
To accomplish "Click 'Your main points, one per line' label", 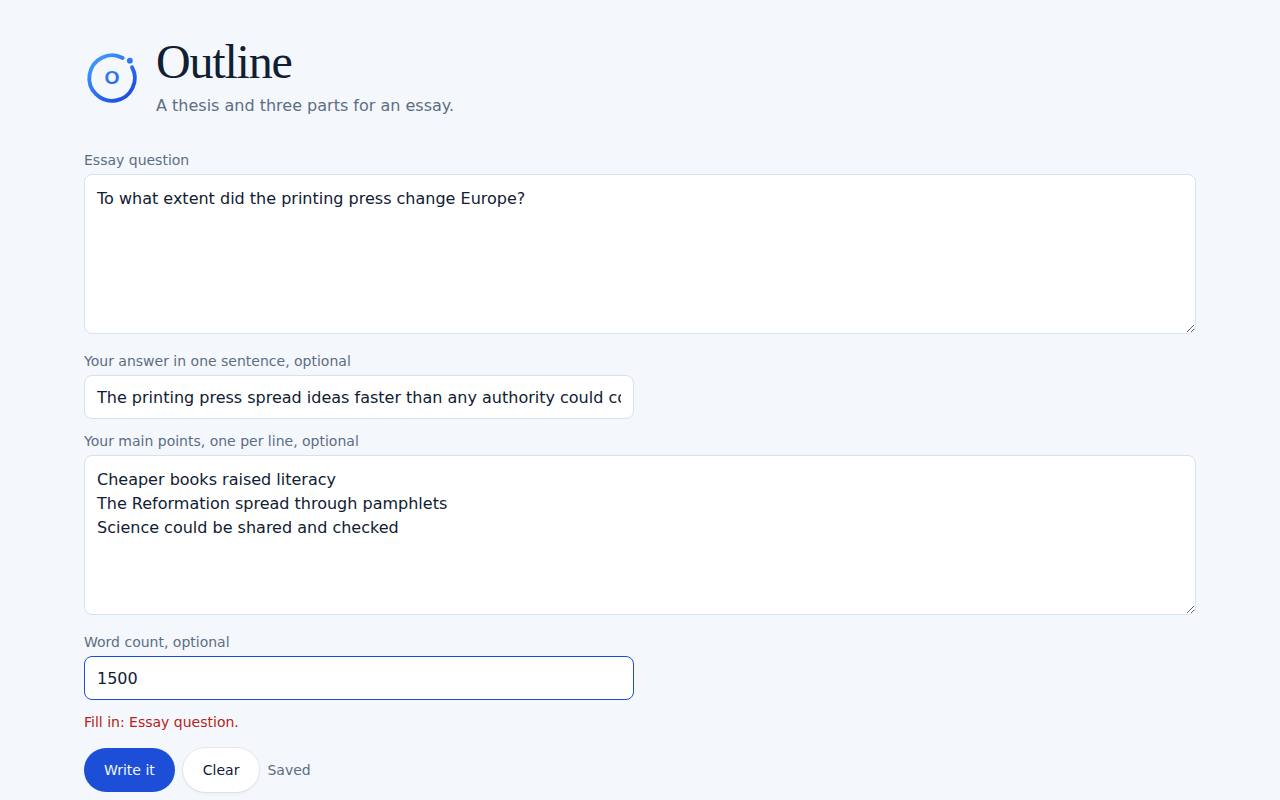I will tap(221, 441).
